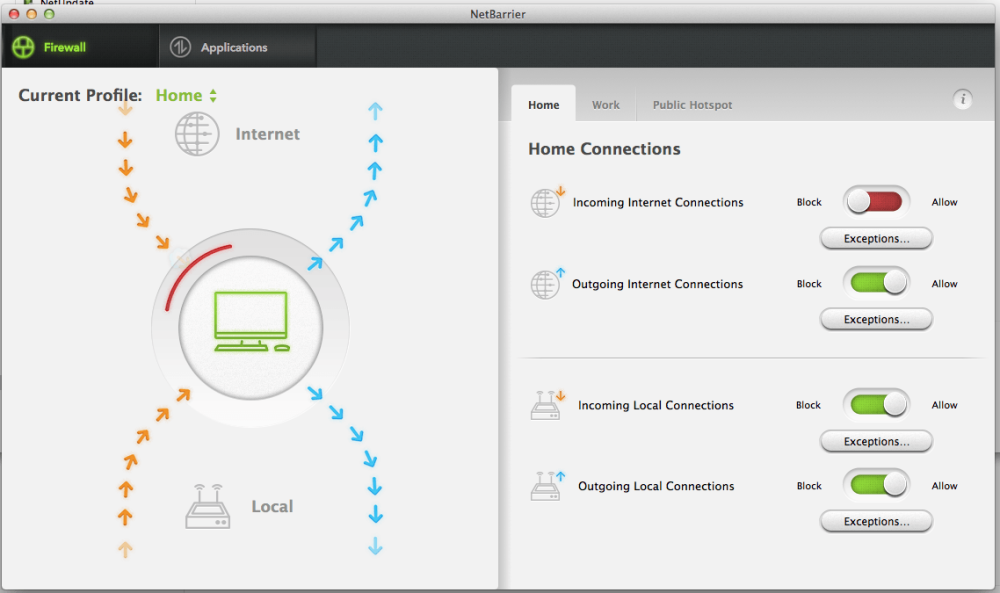Viewport: 1000px width, 593px height.
Task: Click the Internet label in diagram
Action: pos(267,134)
